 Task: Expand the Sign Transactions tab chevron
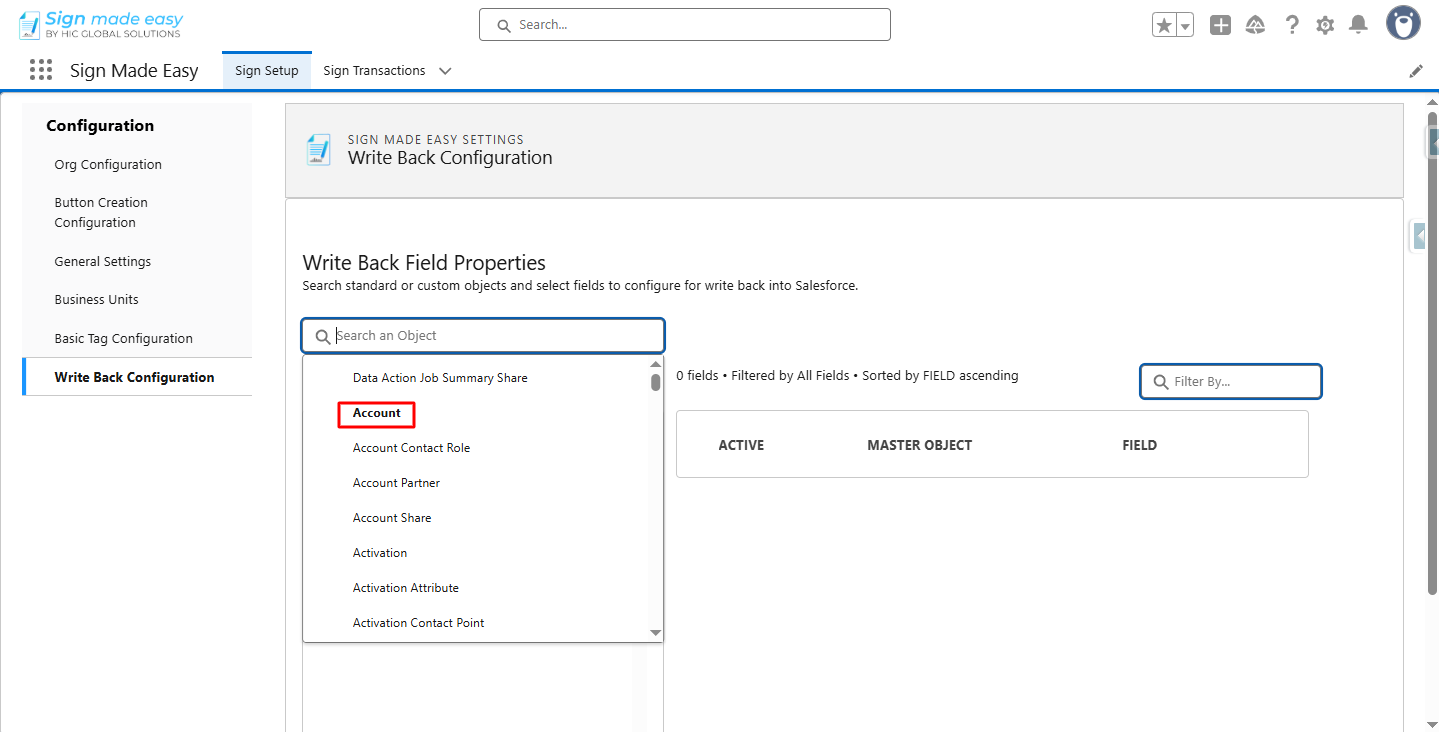pos(445,71)
